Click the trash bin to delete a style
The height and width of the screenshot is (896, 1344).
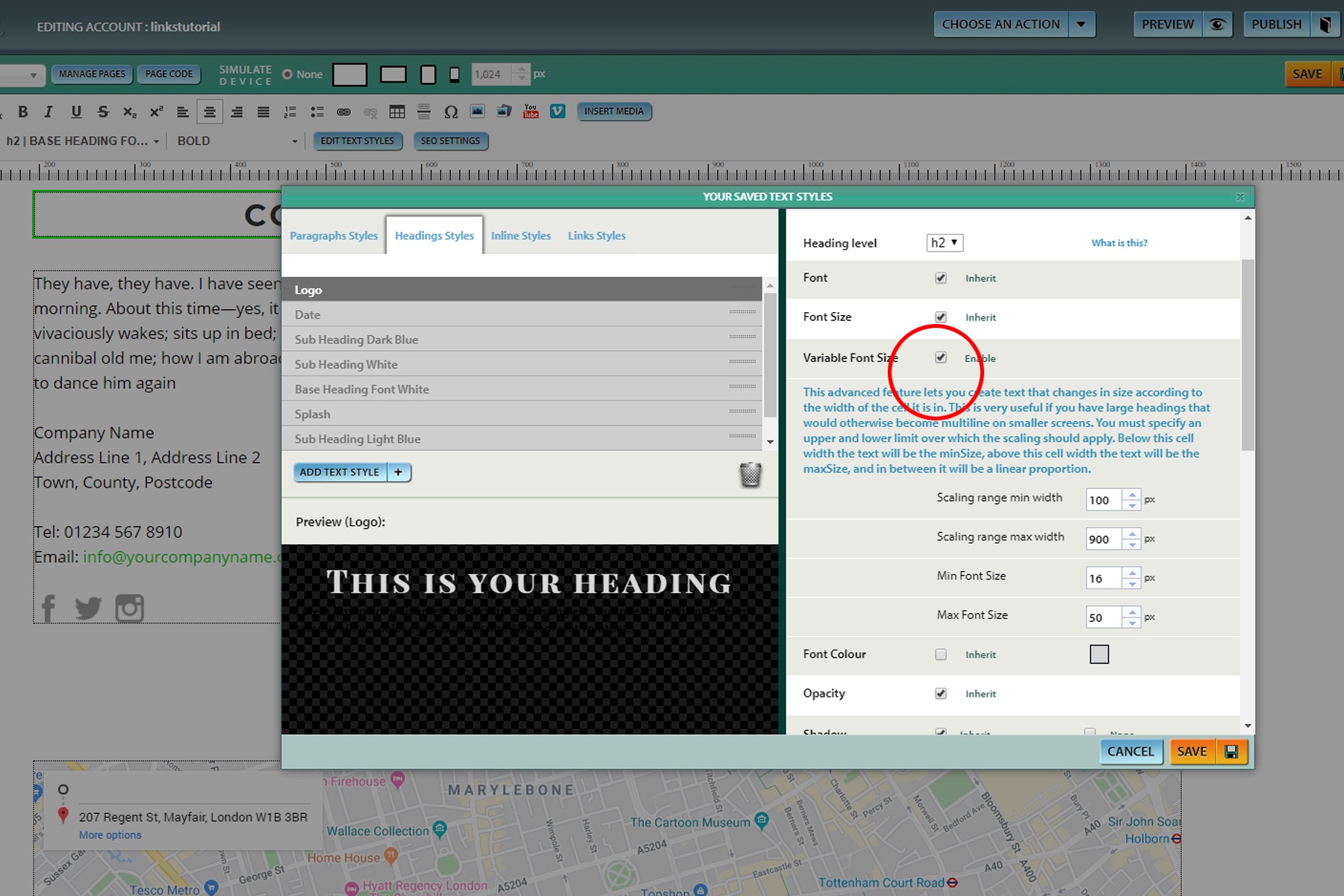751,474
